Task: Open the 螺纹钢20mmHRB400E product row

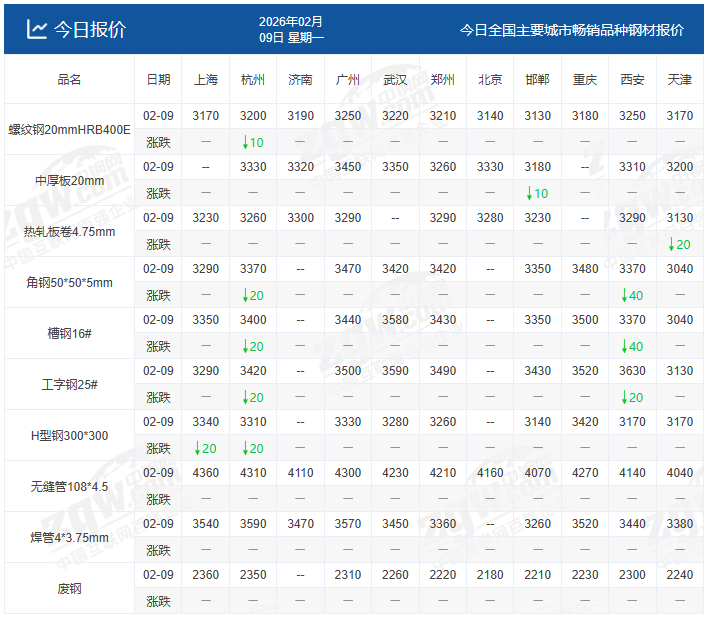Action: (x=70, y=129)
